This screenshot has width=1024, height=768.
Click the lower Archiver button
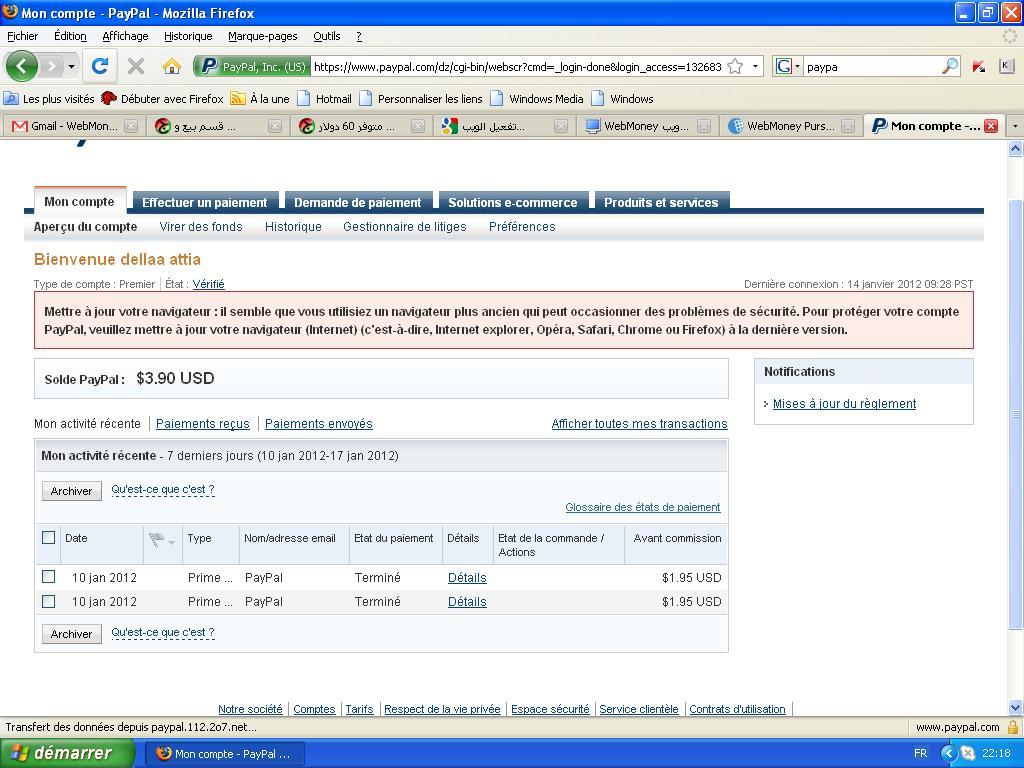[72, 634]
